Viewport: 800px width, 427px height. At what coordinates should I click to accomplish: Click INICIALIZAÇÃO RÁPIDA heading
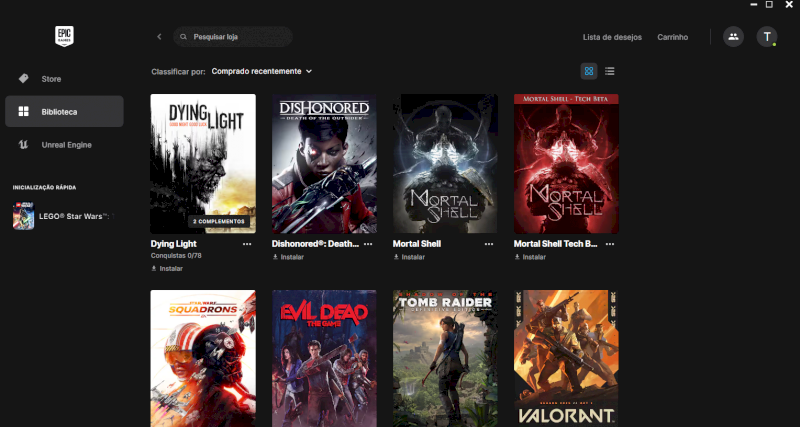[44, 188]
